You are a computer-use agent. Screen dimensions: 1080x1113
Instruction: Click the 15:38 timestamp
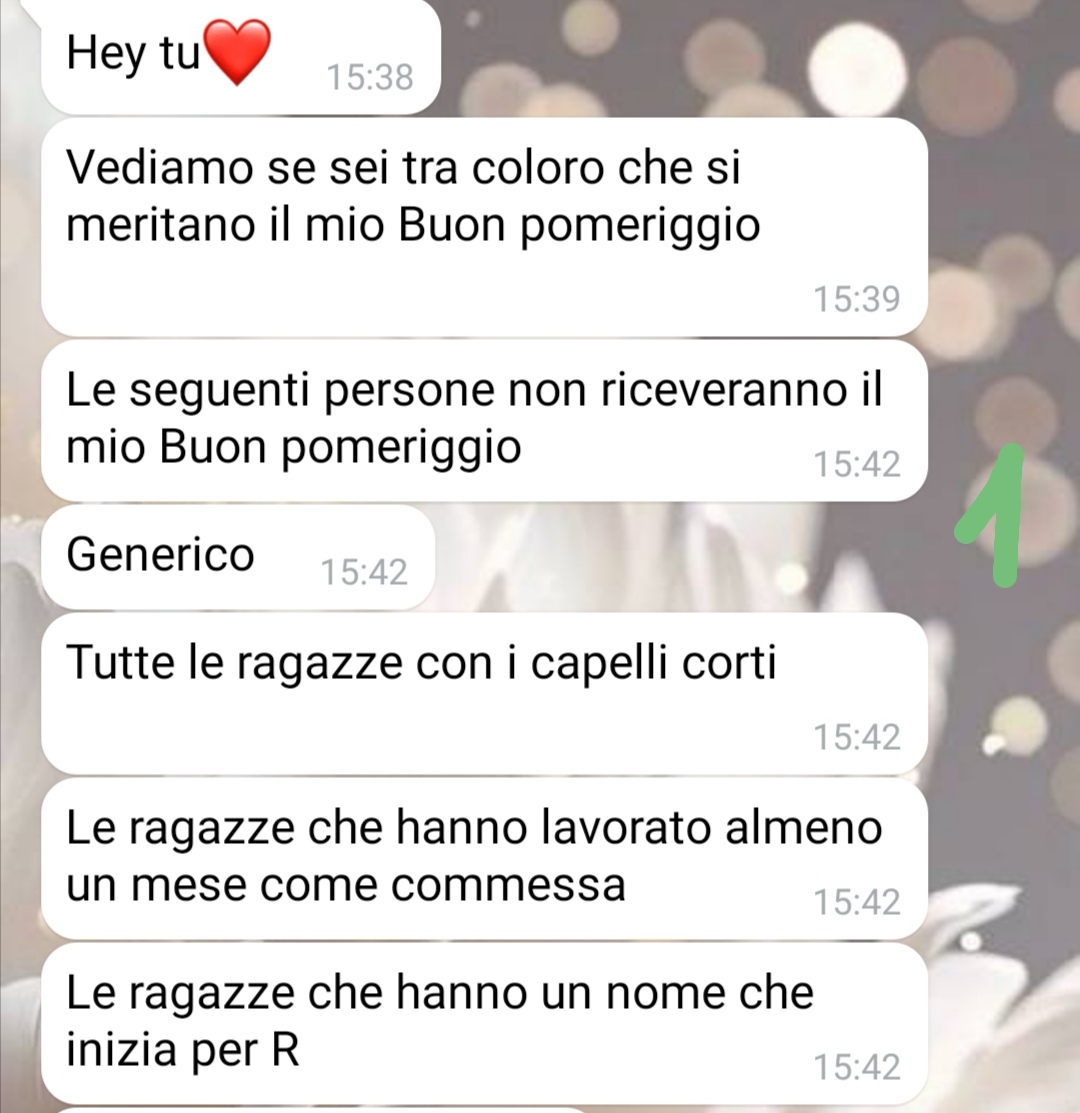click(x=370, y=77)
